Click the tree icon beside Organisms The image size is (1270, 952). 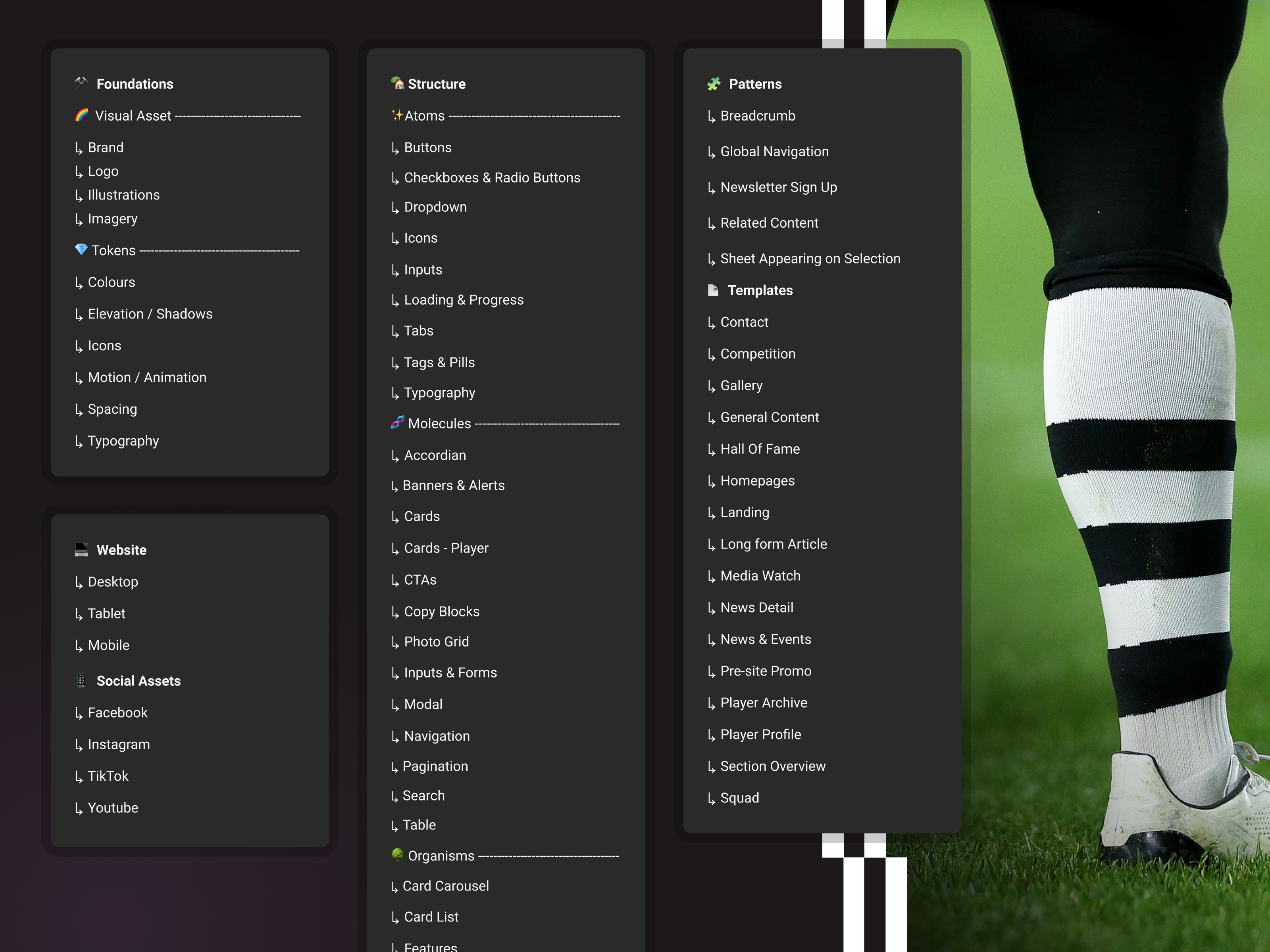coord(397,855)
